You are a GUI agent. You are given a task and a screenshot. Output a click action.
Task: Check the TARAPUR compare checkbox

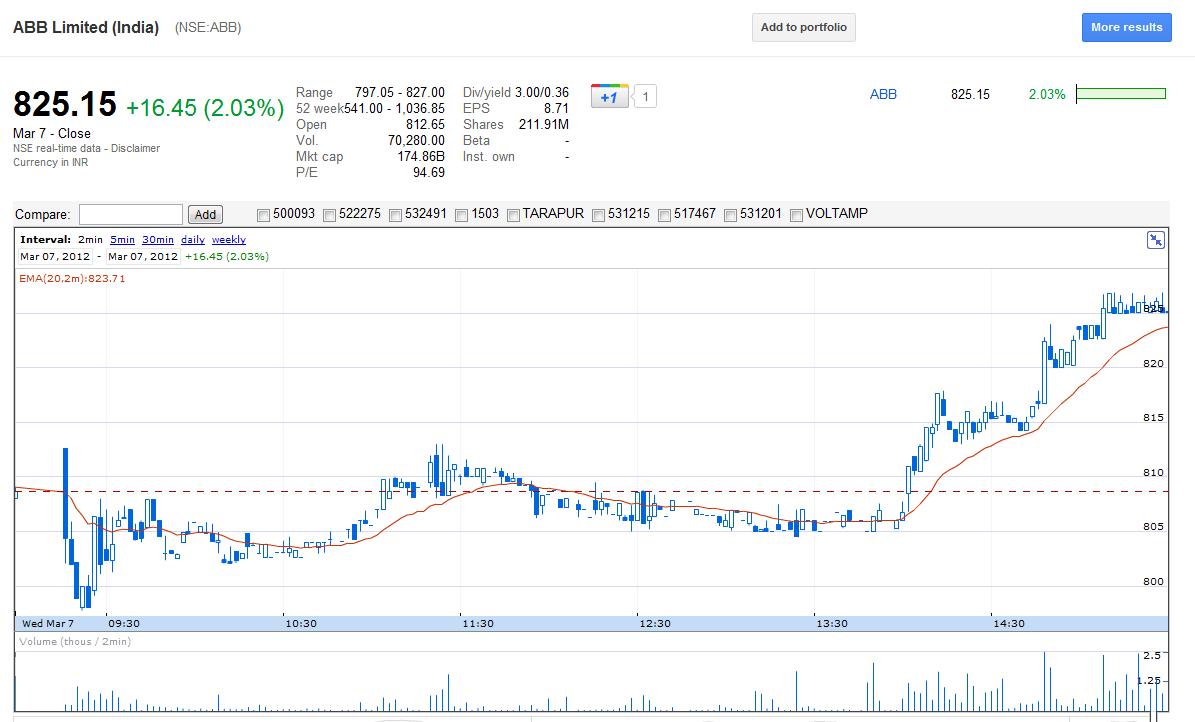coord(513,215)
